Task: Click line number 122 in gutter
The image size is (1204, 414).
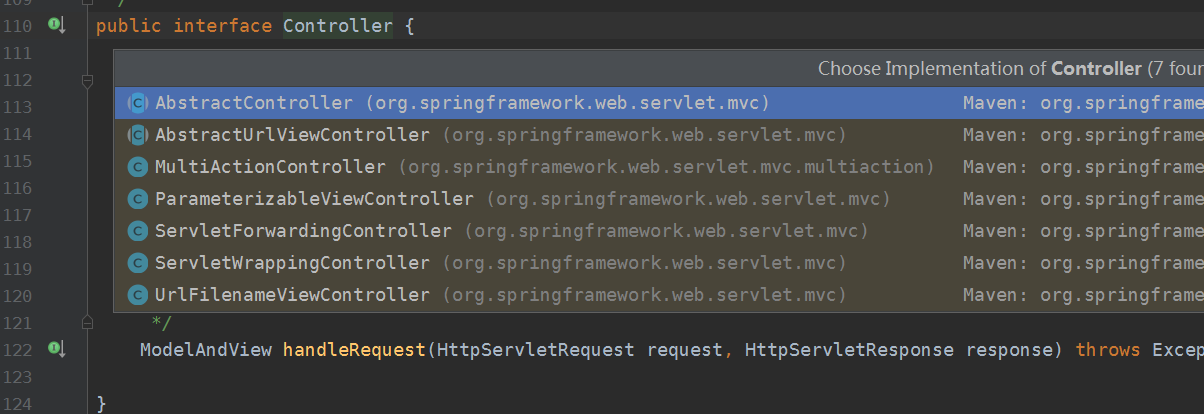Action: [19, 350]
